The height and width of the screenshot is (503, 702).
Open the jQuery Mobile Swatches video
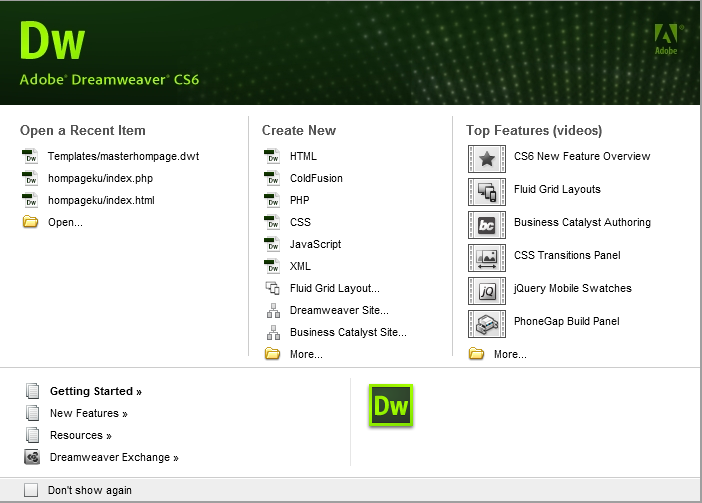pyautogui.click(x=573, y=288)
